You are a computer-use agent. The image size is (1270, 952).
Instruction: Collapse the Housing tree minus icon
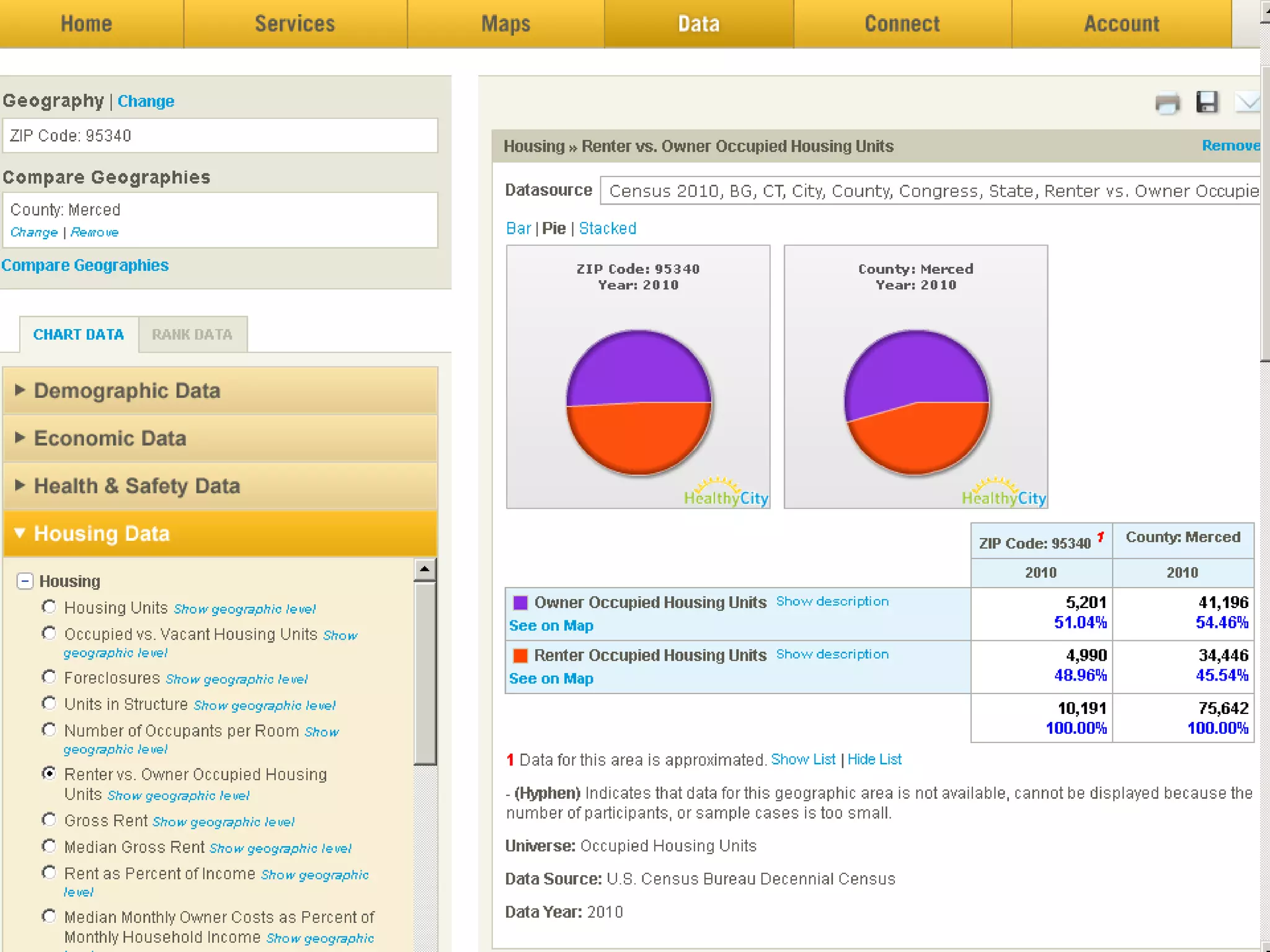[25, 581]
